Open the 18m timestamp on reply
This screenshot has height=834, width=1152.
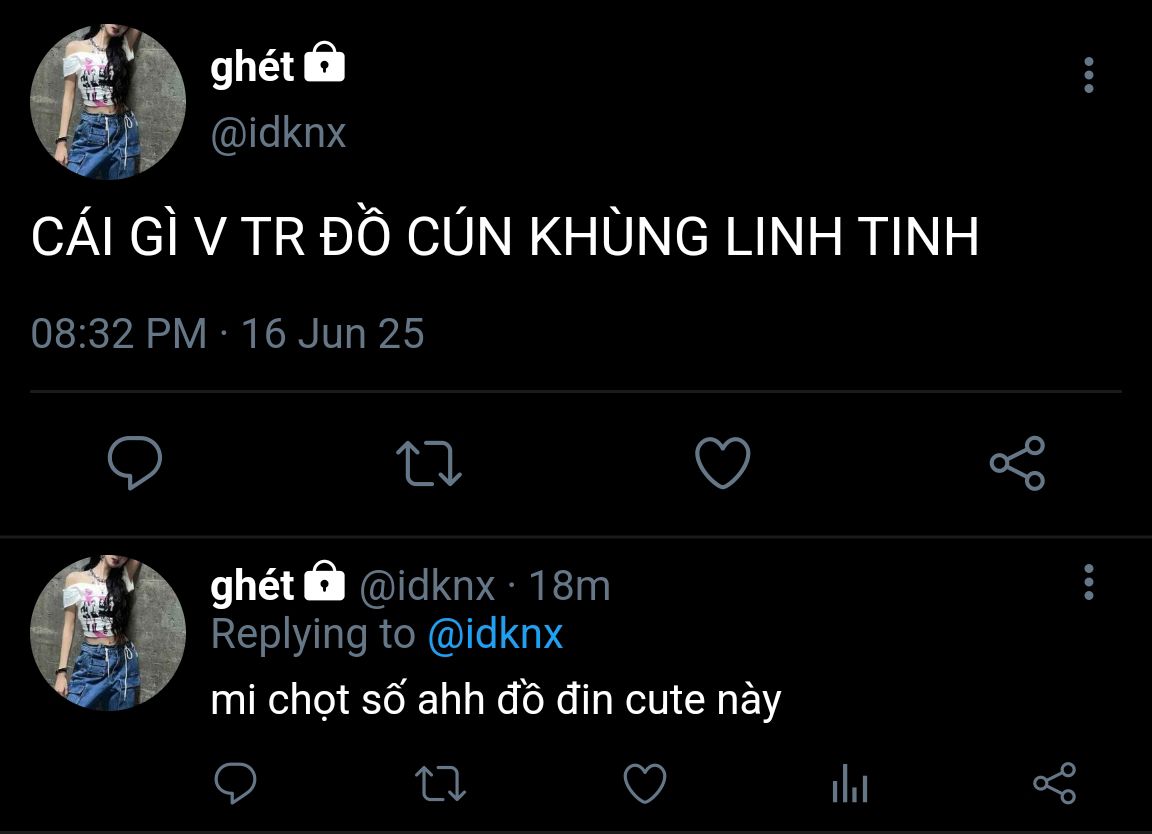point(569,586)
